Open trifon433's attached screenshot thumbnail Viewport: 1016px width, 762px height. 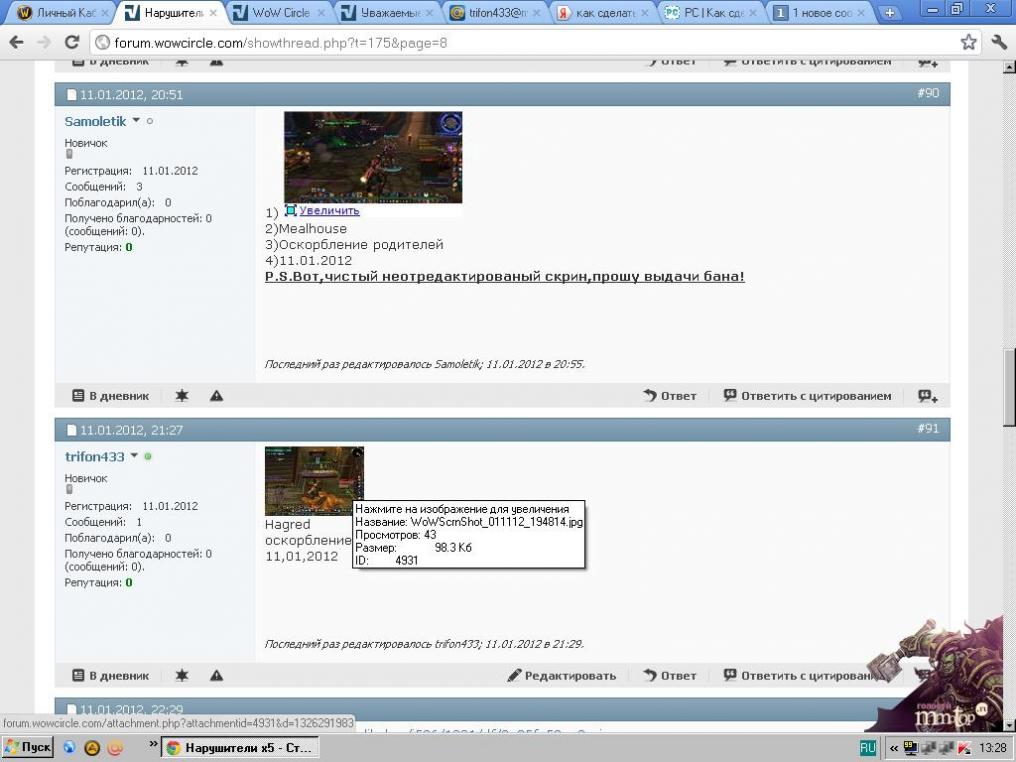click(x=314, y=480)
